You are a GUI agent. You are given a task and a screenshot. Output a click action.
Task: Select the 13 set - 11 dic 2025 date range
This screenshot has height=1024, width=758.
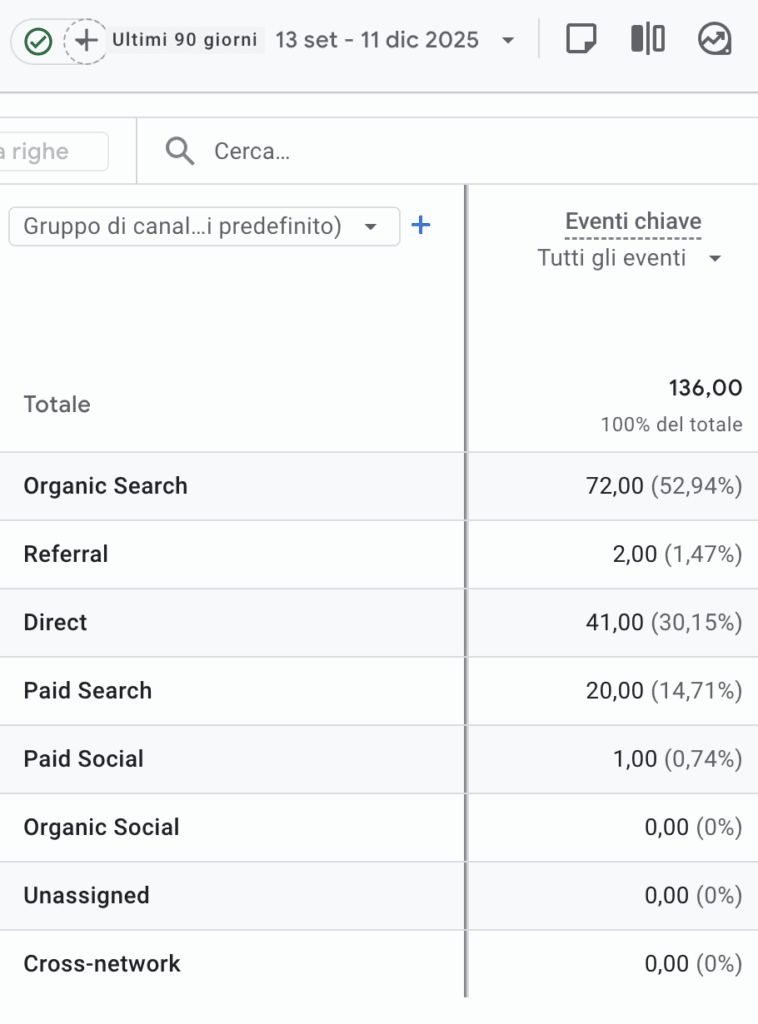(x=377, y=41)
